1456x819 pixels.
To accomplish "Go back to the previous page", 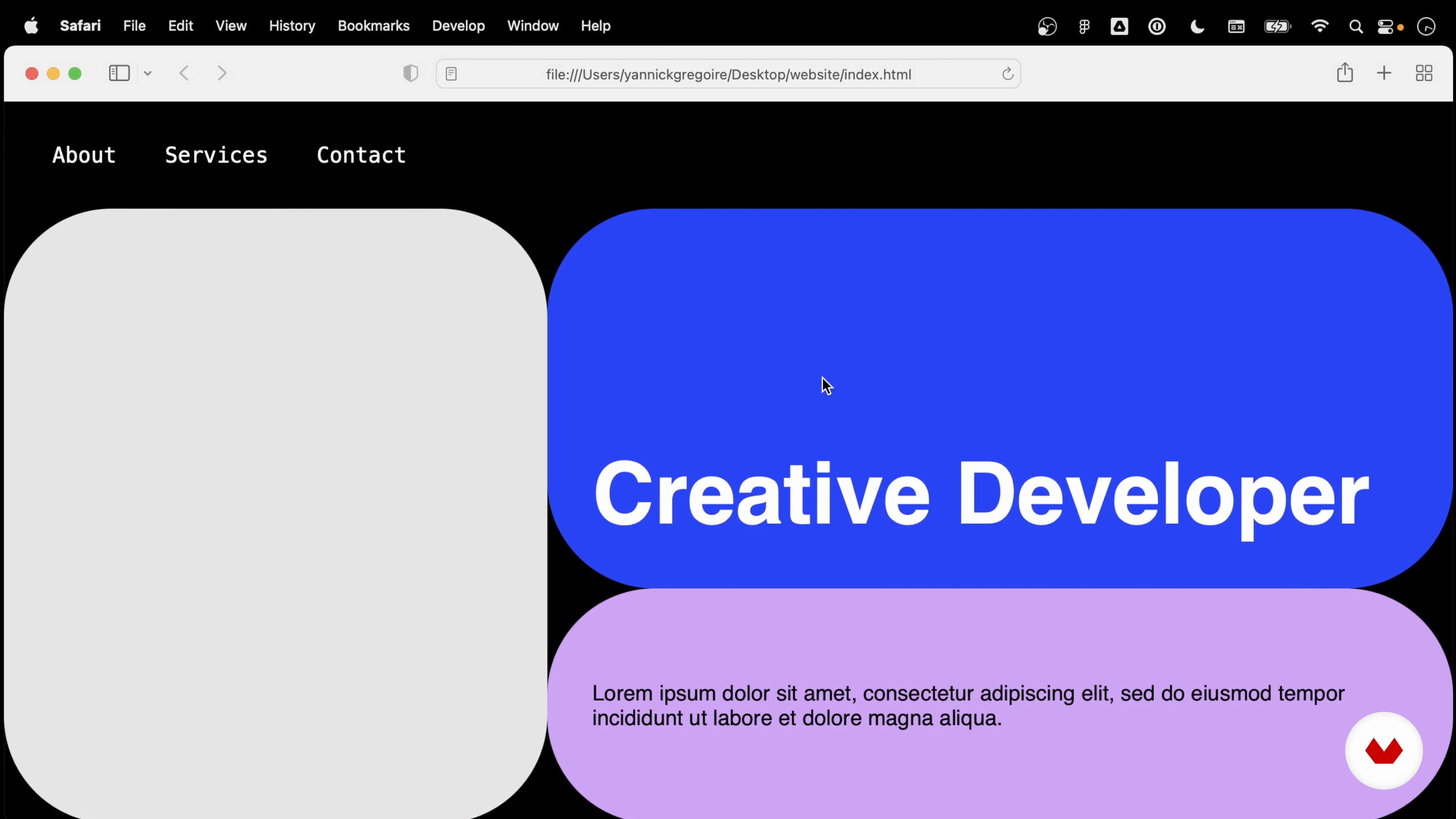I will (x=184, y=74).
